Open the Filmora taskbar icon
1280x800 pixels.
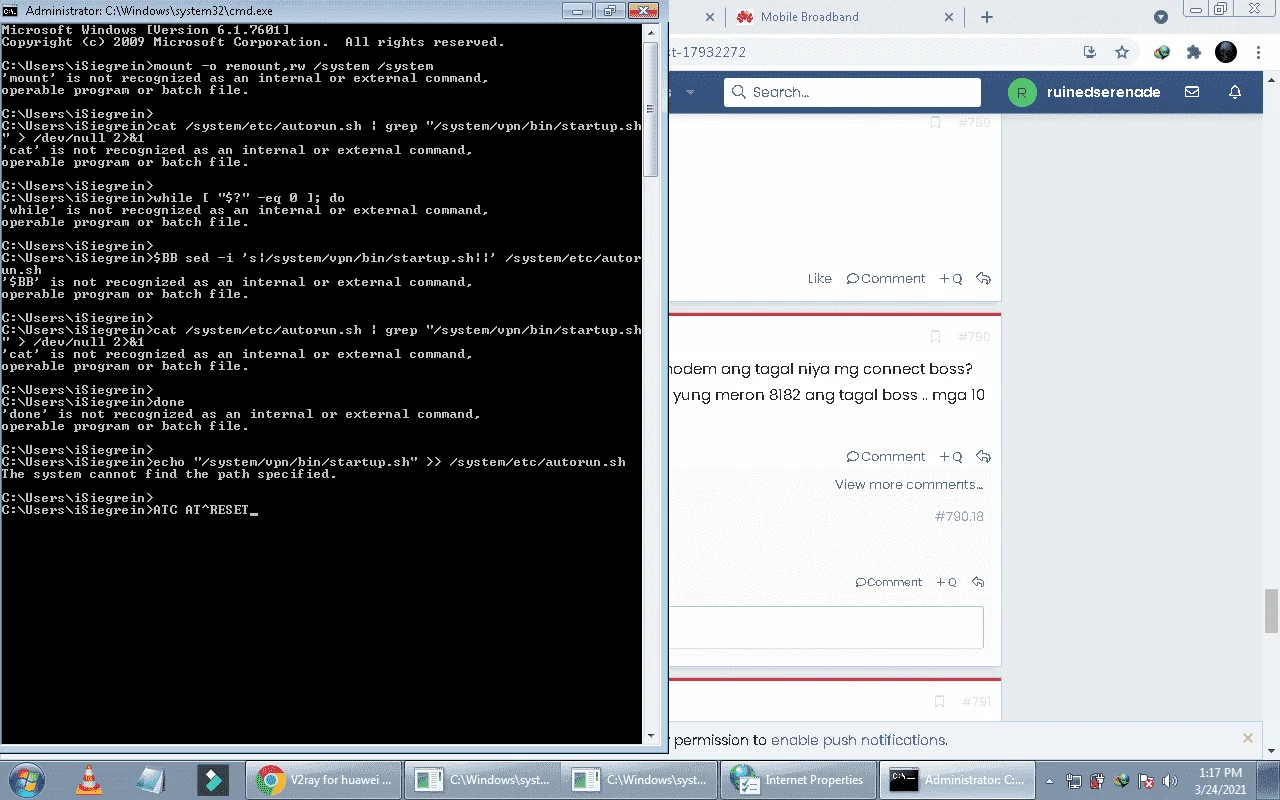(x=213, y=779)
